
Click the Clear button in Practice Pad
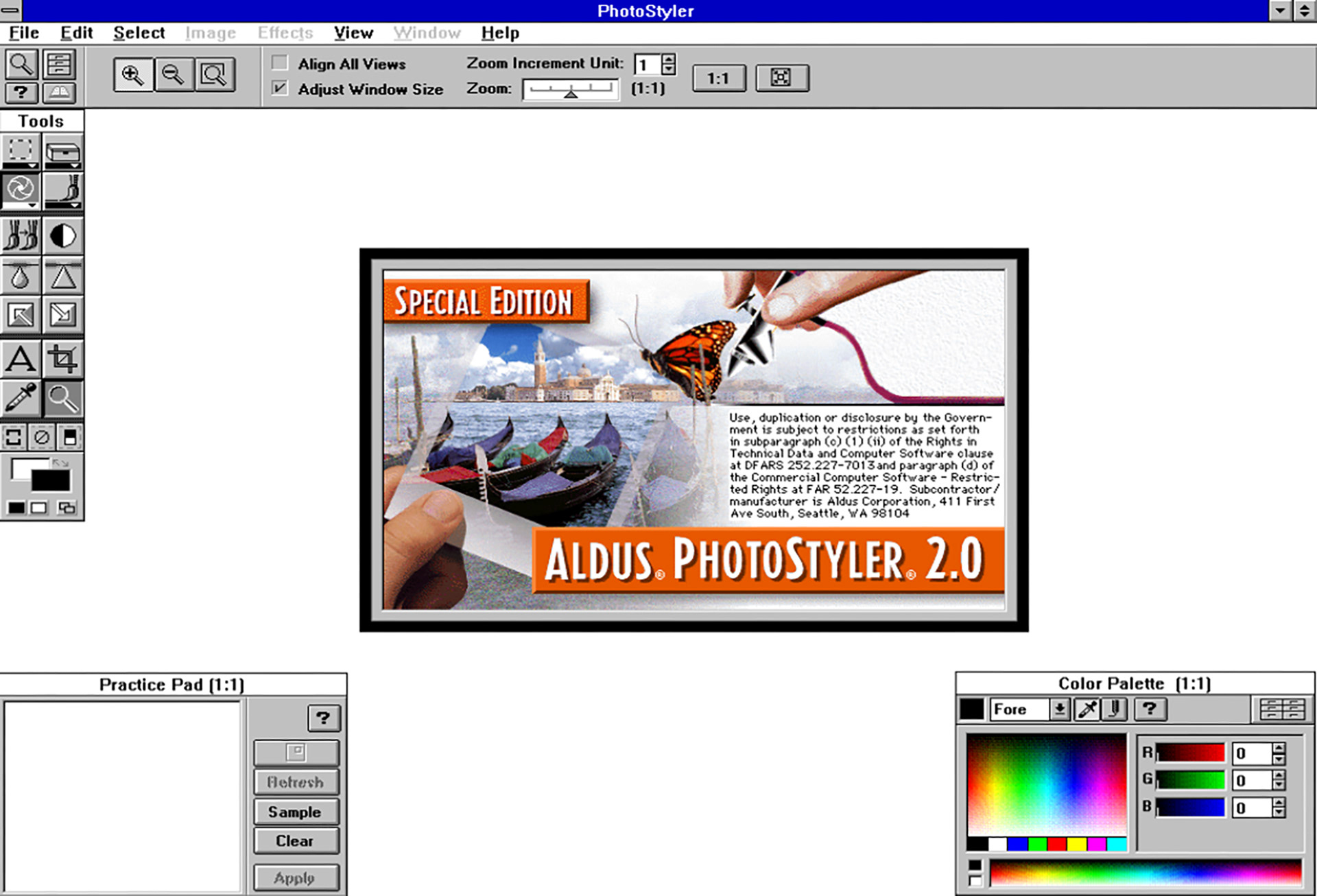click(296, 840)
